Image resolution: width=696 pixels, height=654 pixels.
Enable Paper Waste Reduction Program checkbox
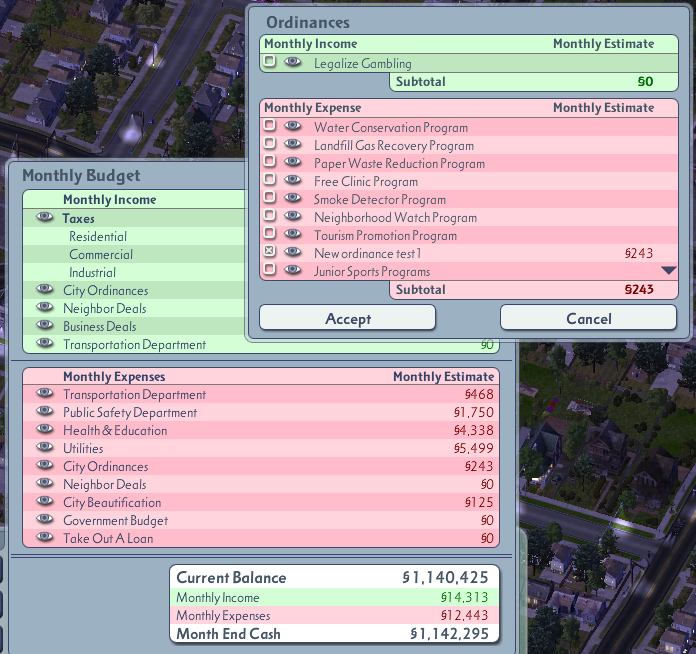click(x=269, y=161)
